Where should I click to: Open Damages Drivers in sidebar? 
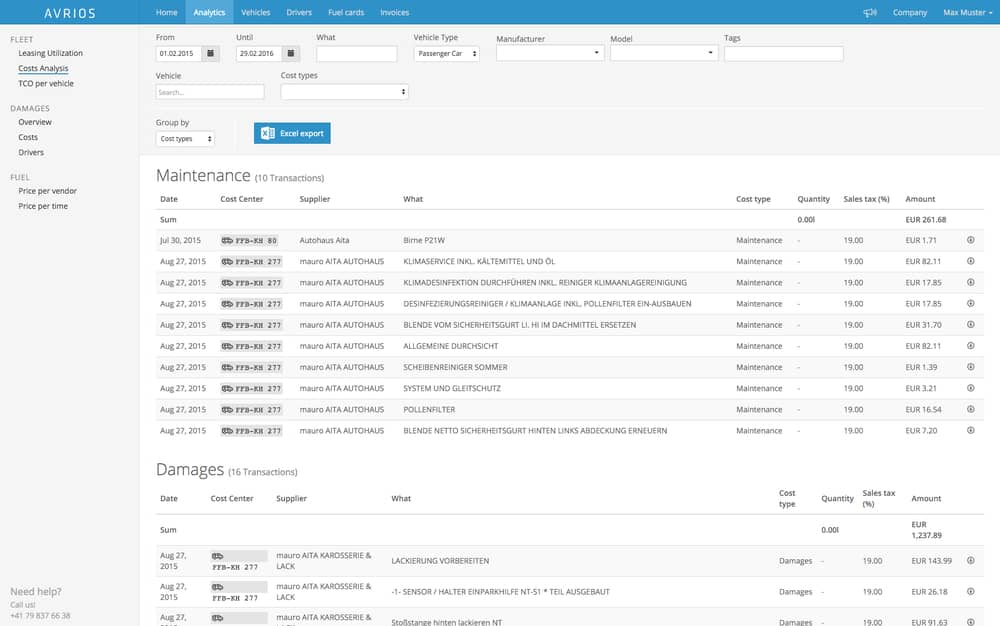coord(31,152)
